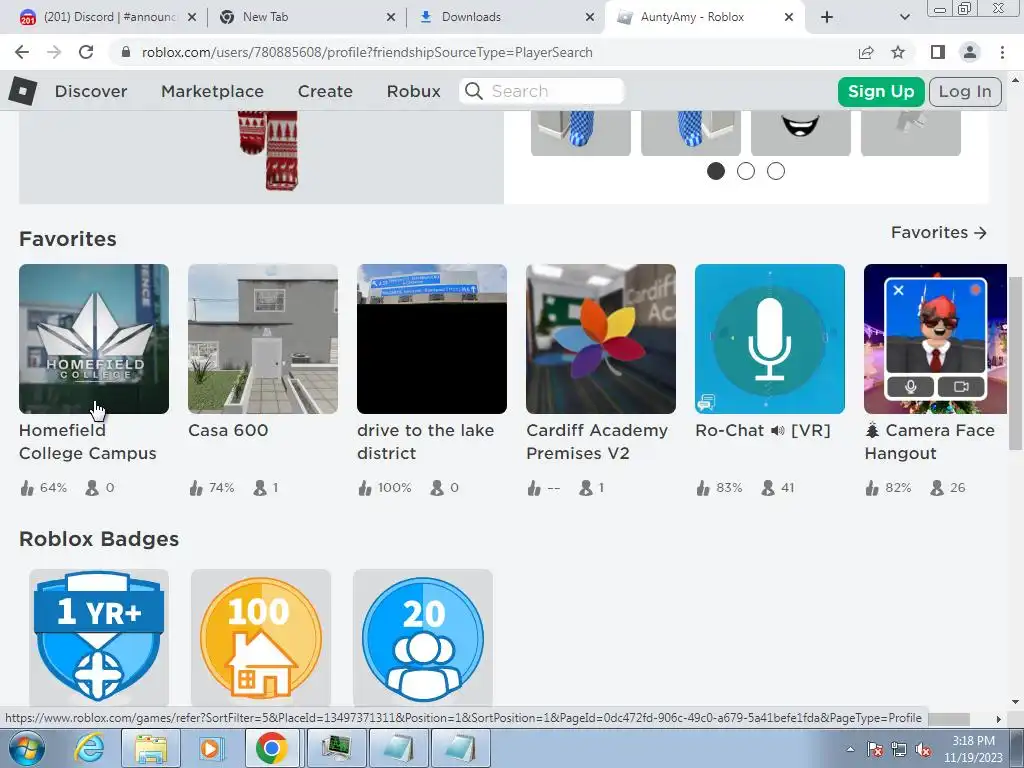Click volume muted tray icon
Image resolution: width=1024 pixels, height=768 pixels.
(923, 749)
